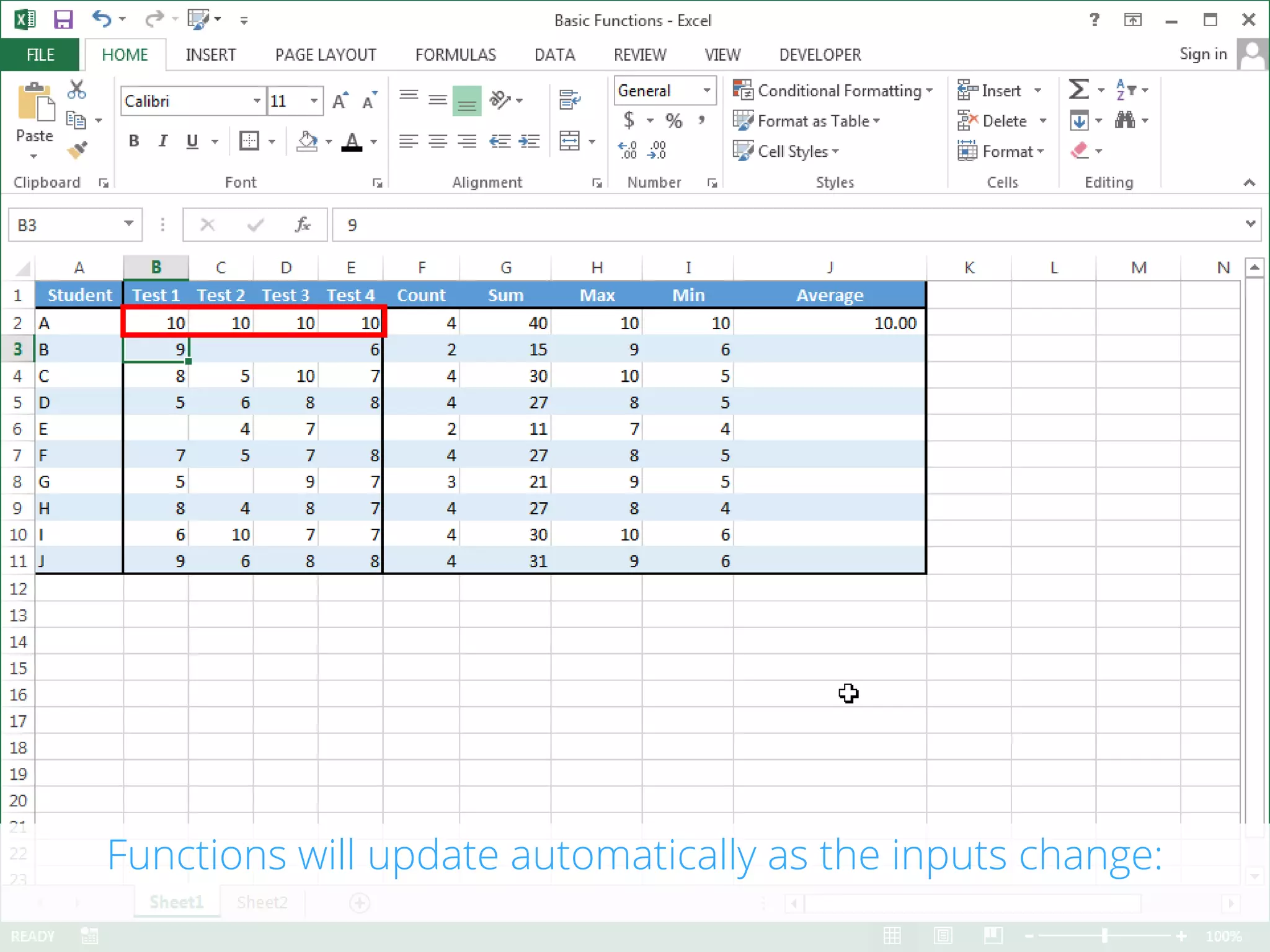Toggle Middle Align vertical alignment
The image size is (1270, 952).
click(438, 100)
